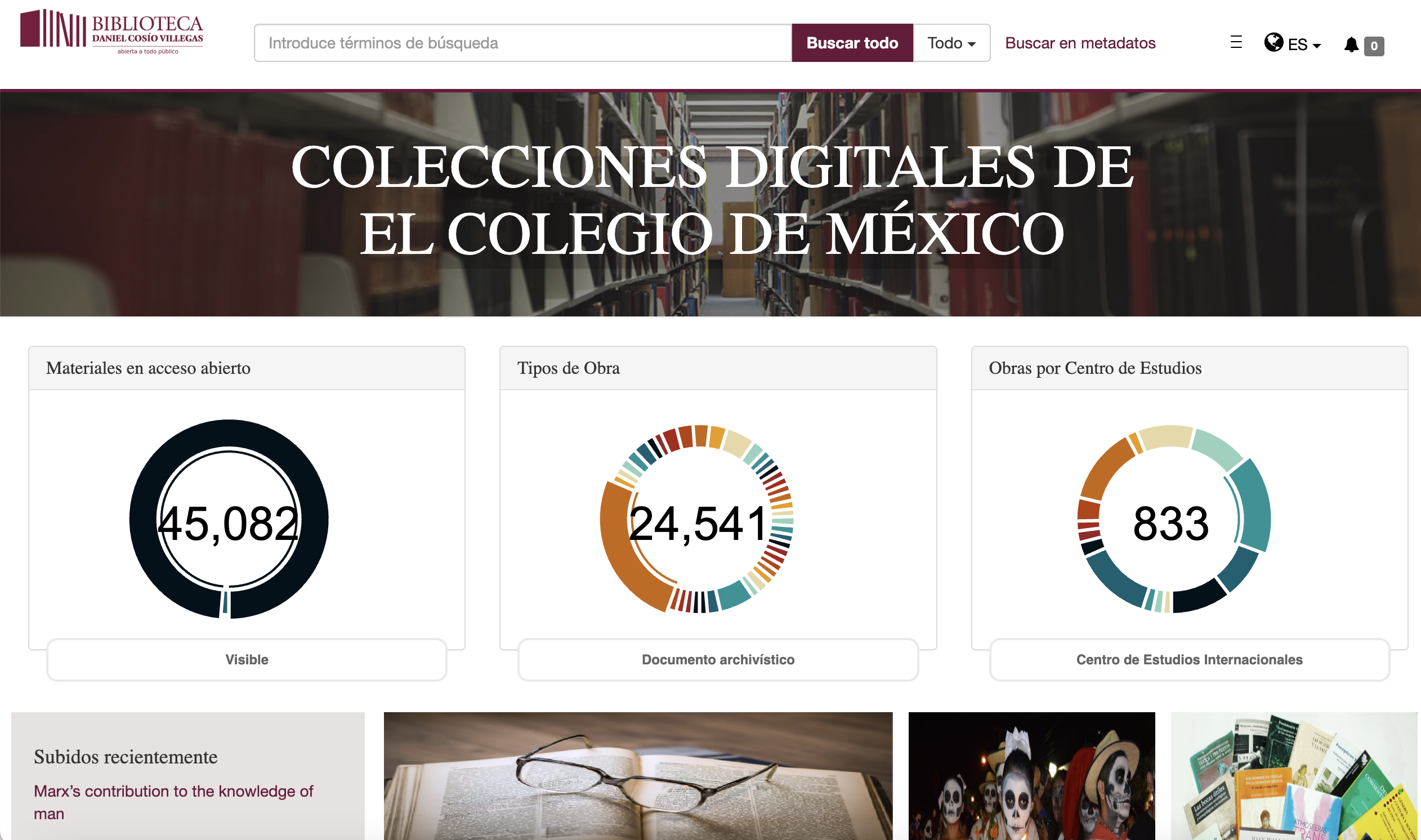This screenshot has height=840, width=1421.
Task: Click the Materiales en acceso abierto heading
Action: (x=148, y=369)
